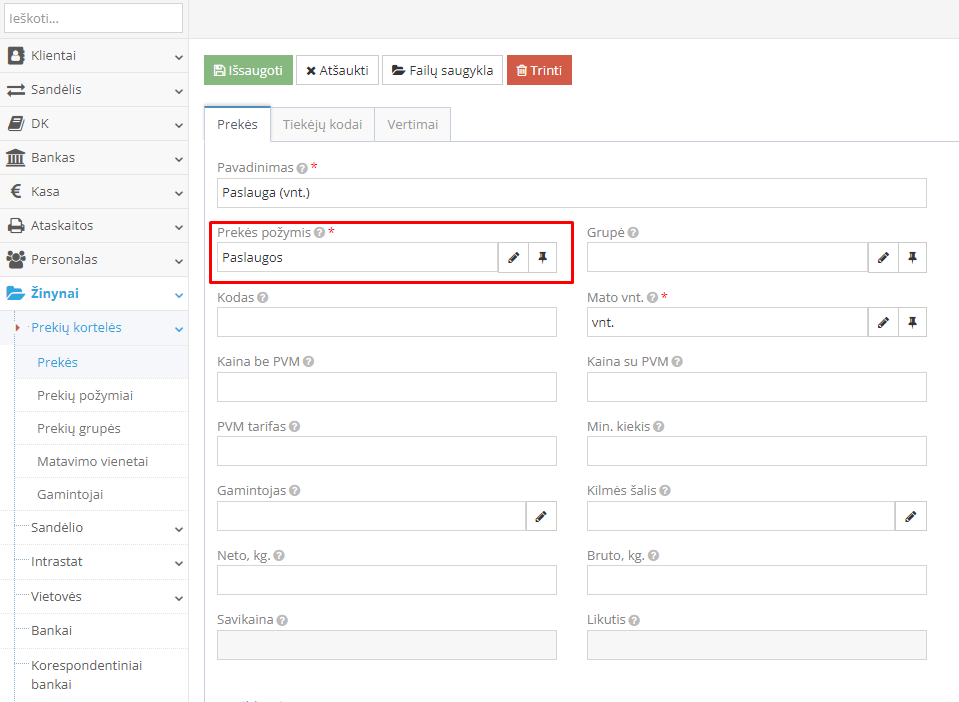
Task: Click the Žinynai open folder icon
Action: coord(16,293)
